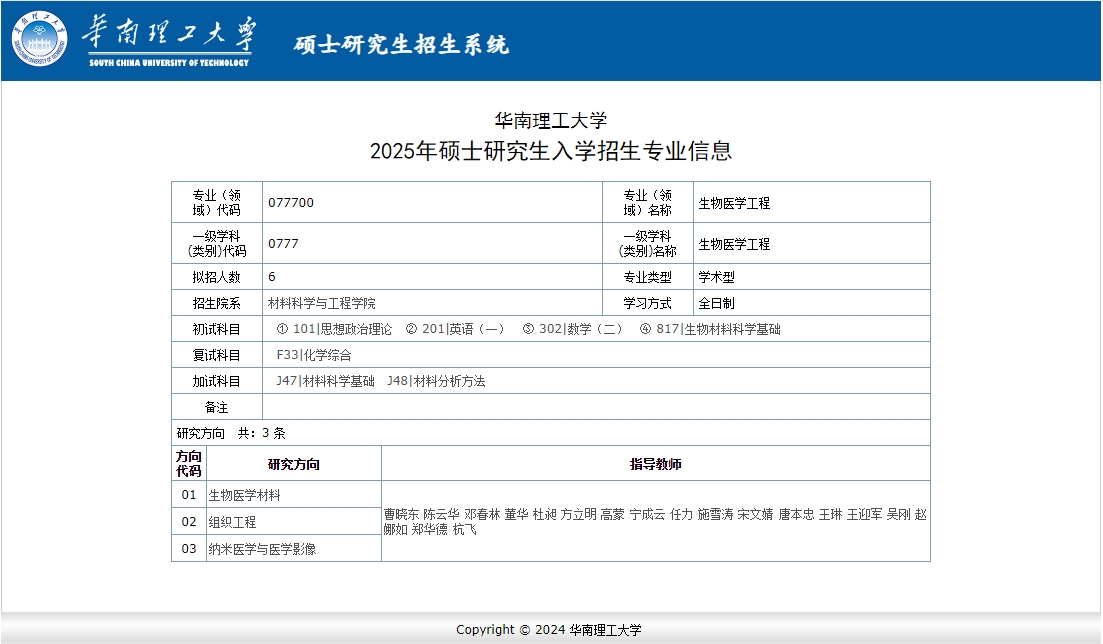Click the 一级学科(类别)名称 label cell
This screenshot has height=644, width=1103.
pyautogui.click(x=648, y=244)
